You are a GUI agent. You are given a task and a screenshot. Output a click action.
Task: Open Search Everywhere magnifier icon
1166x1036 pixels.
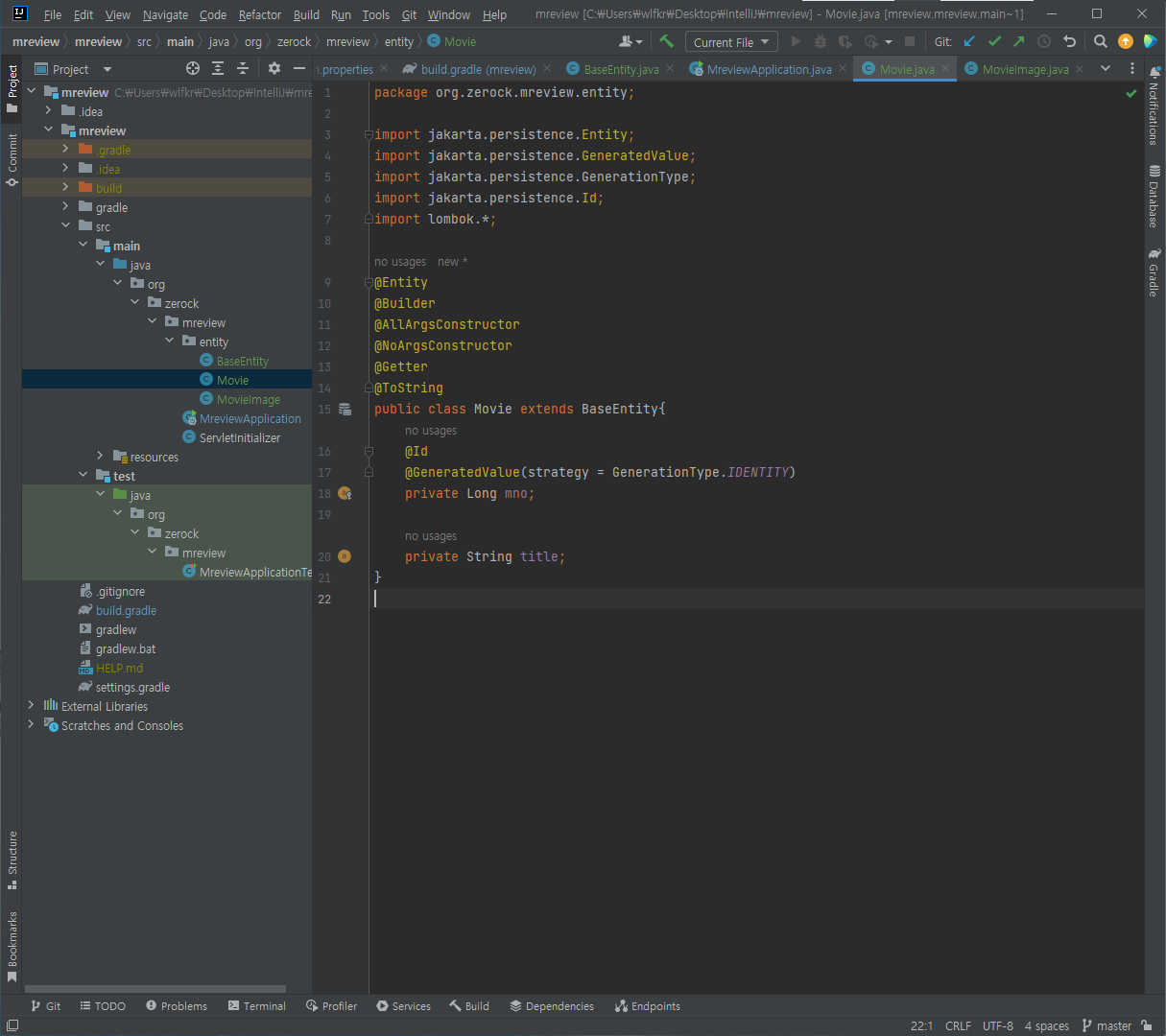pyautogui.click(x=1101, y=41)
